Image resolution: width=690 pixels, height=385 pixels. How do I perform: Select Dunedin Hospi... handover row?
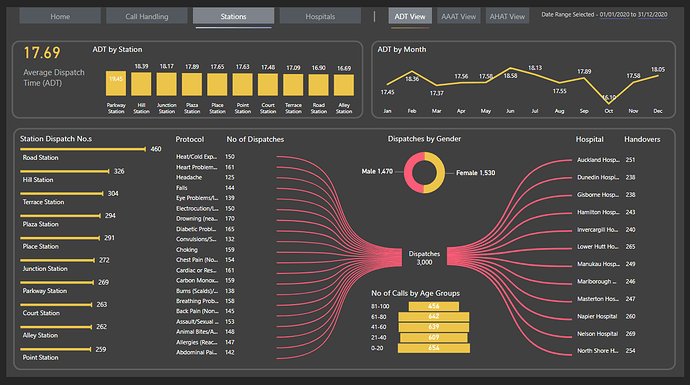click(x=606, y=177)
